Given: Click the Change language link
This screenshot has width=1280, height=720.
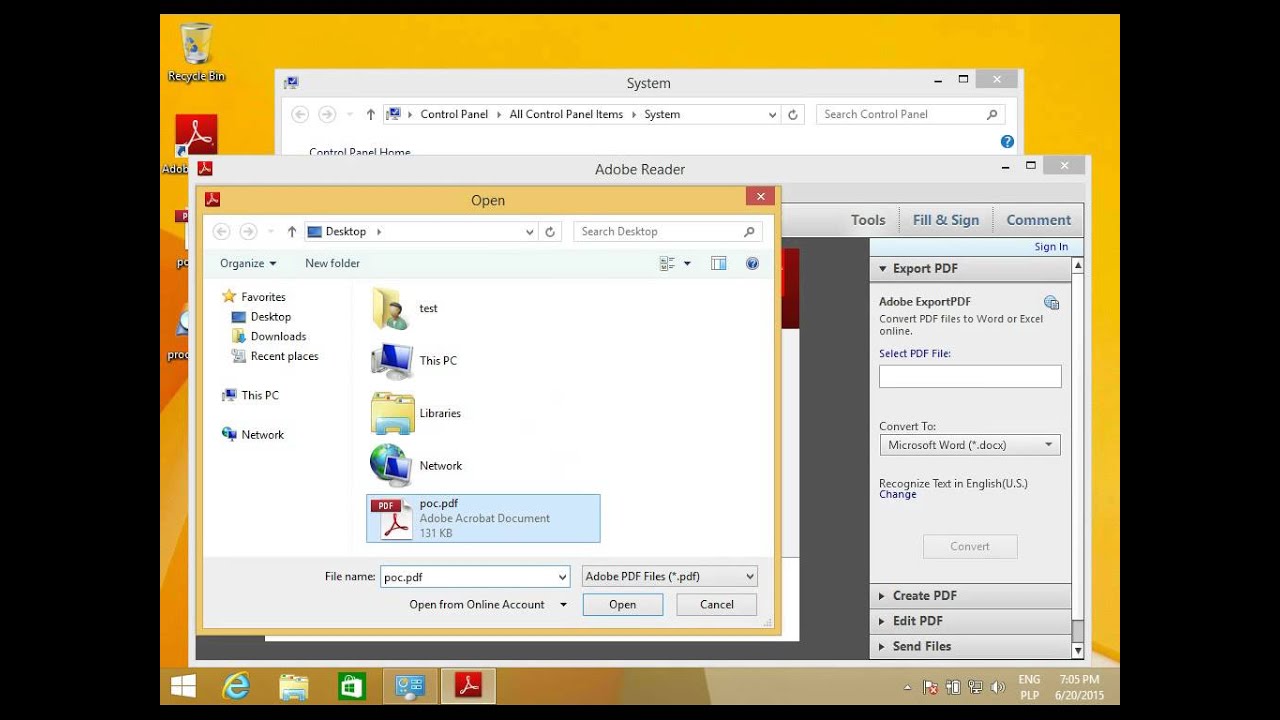Looking at the screenshot, I should (x=898, y=495).
